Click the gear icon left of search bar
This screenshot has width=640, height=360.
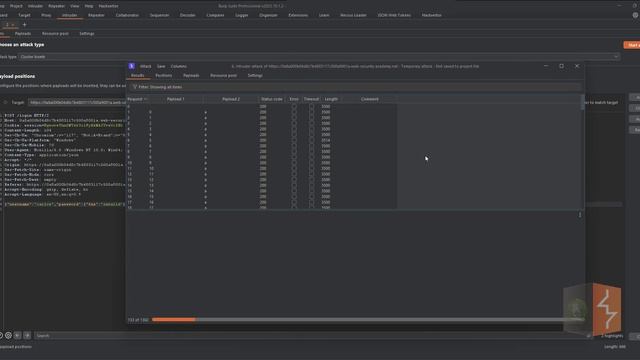click(x=8, y=336)
